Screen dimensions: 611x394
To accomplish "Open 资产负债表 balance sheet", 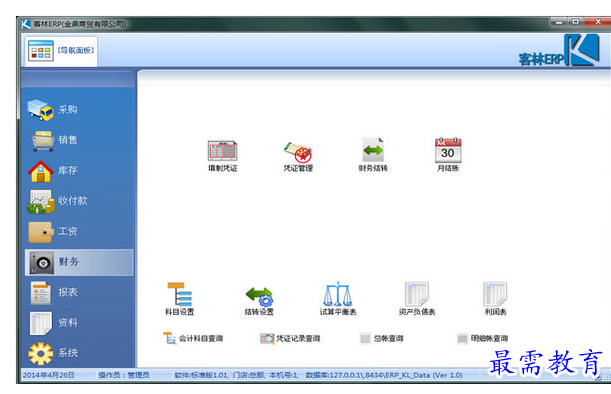I will [x=417, y=299].
